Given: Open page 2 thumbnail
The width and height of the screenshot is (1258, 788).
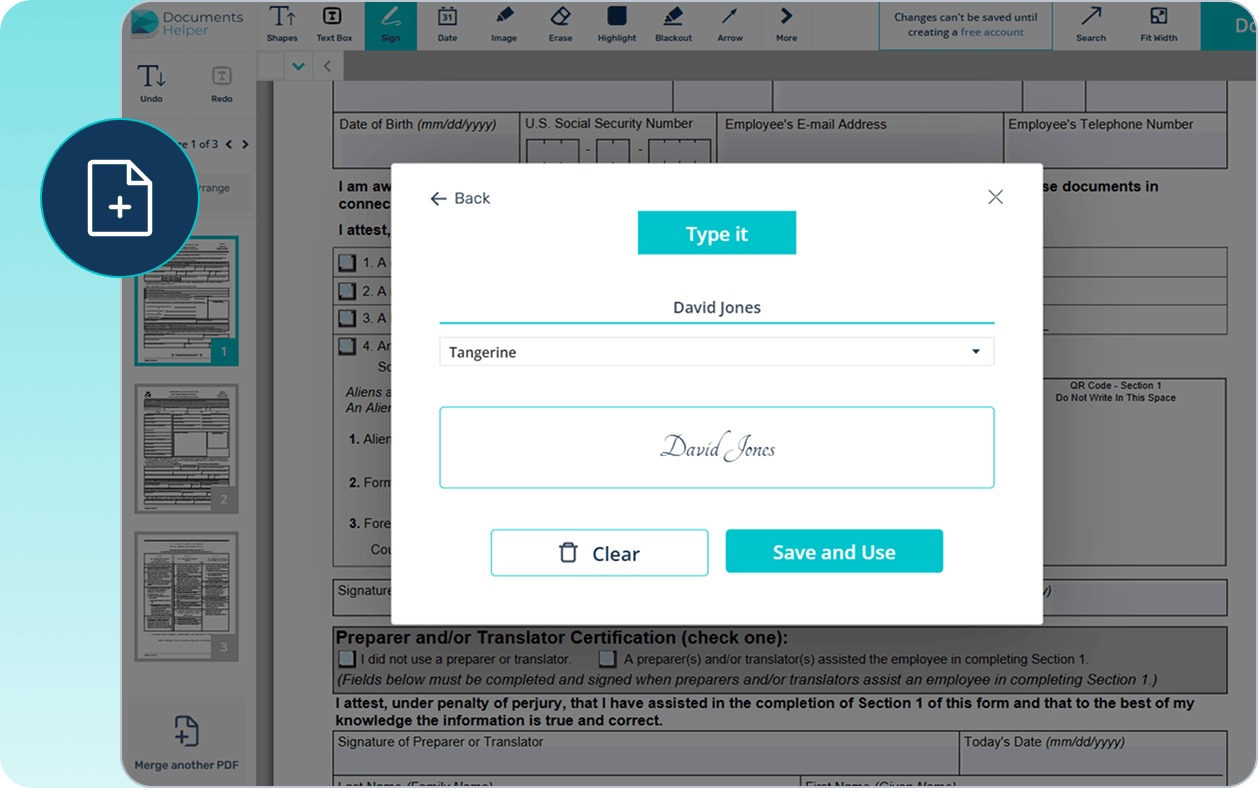Looking at the screenshot, I should coord(187,449).
